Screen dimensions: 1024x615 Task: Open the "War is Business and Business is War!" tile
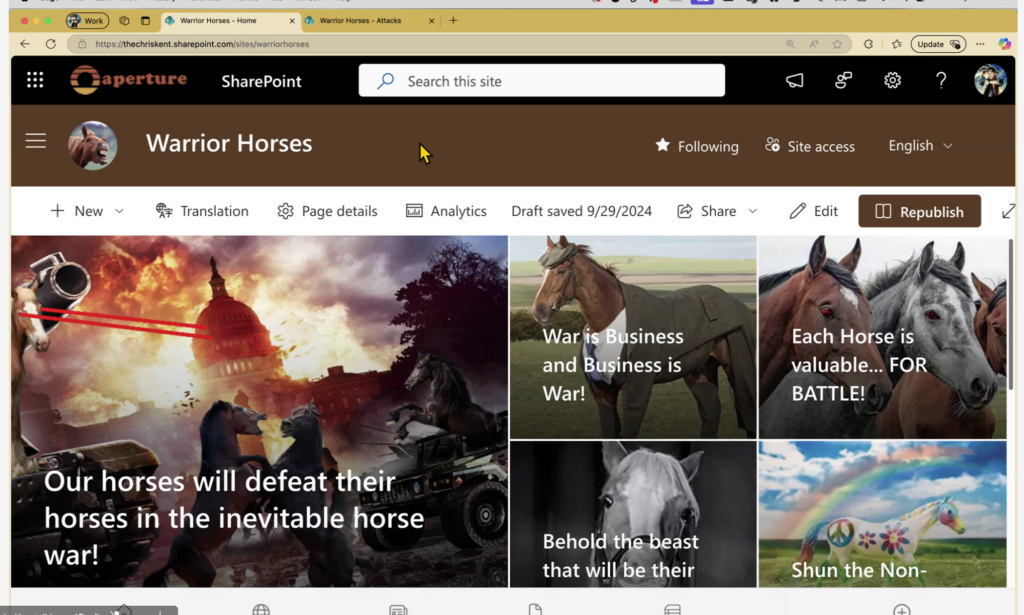[x=633, y=337]
